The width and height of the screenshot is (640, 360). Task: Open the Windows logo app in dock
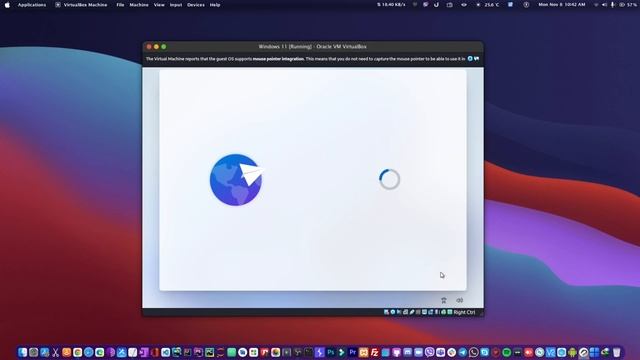[x=594, y=352]
